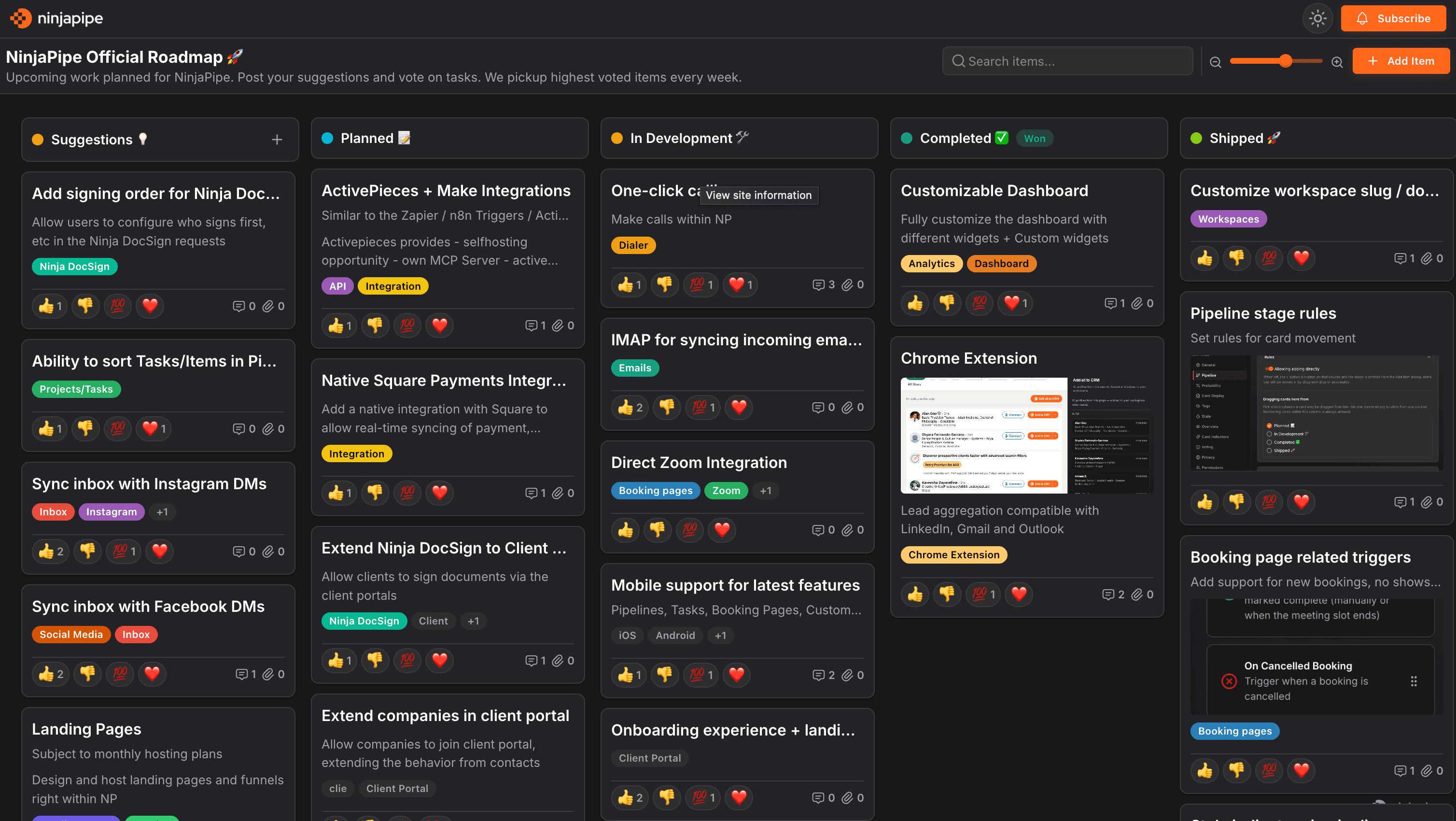Toggle heart vote on Pipeline stage rules
This screenshot has width=1456, height=821.
click(1301, 501)
